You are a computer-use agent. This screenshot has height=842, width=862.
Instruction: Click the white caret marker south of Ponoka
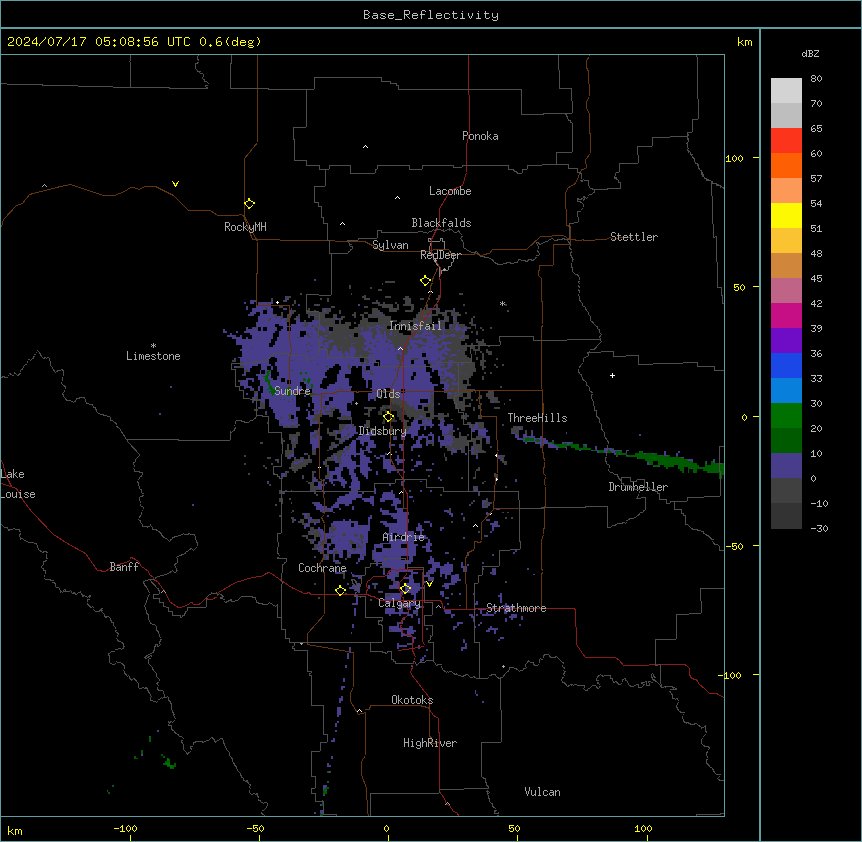click(365, 147)
